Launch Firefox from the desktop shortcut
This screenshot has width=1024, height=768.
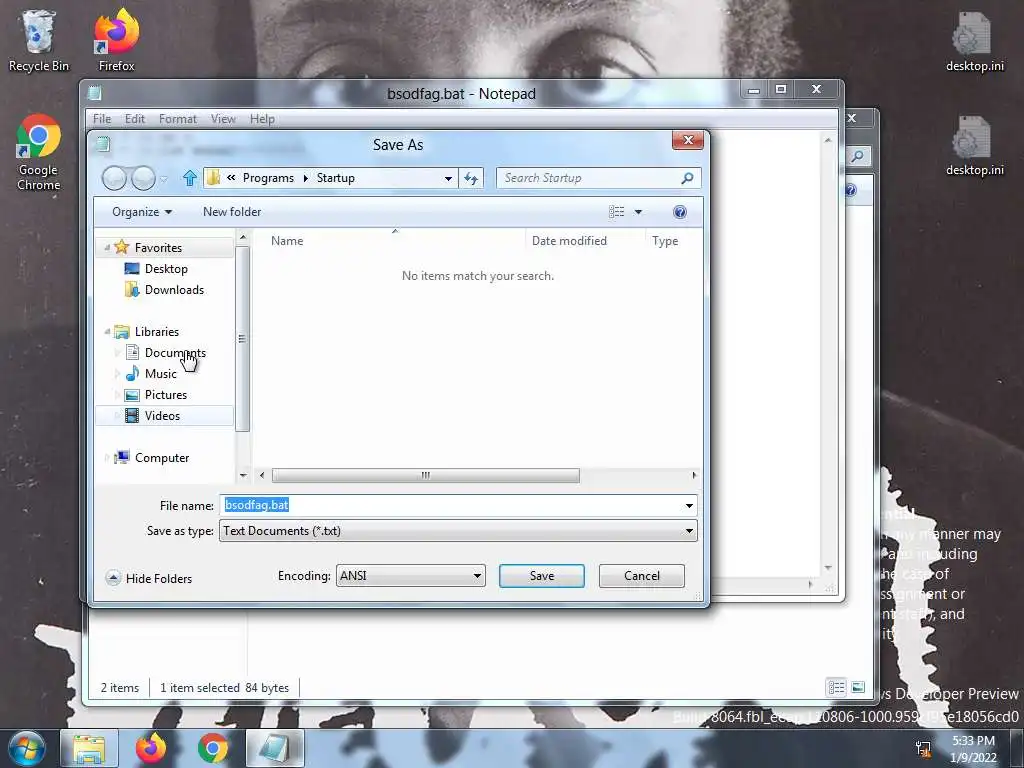click(x=116, y=39)
